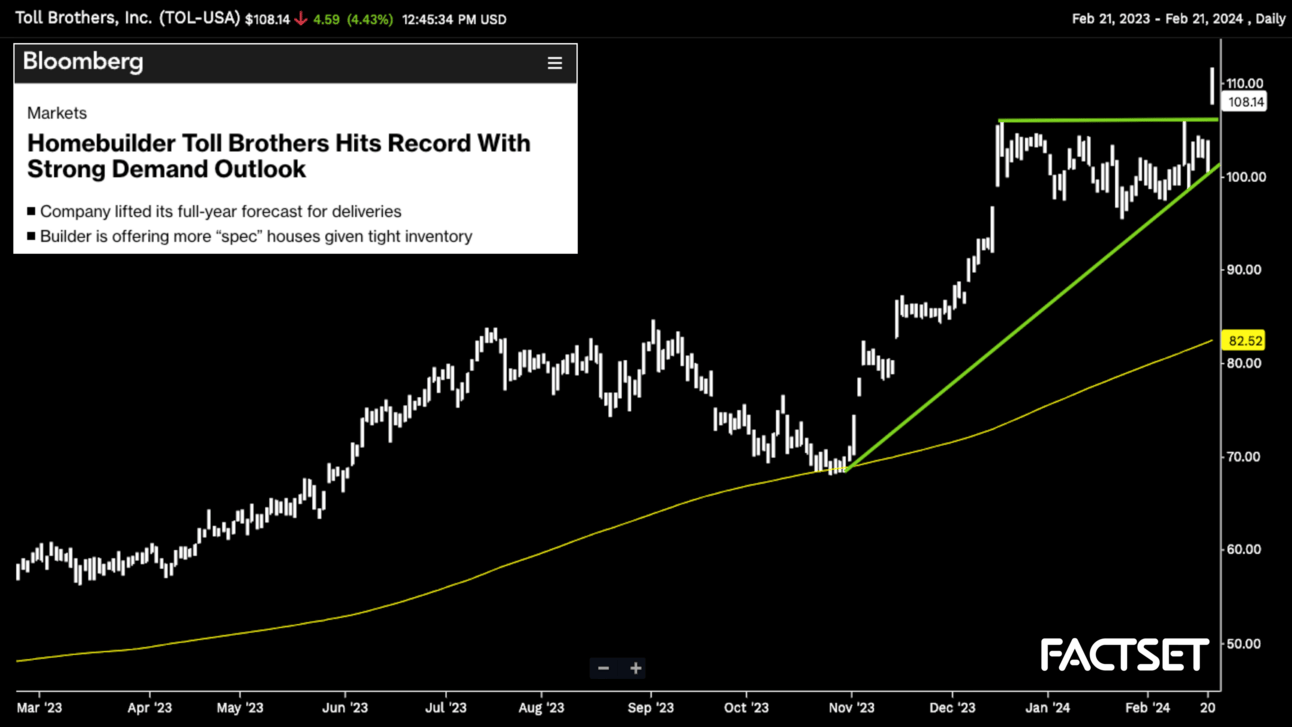The height and width of the screenshot is (727, 1292).
Task: Click the 4.43% change value
Action: tap(370, 19)
